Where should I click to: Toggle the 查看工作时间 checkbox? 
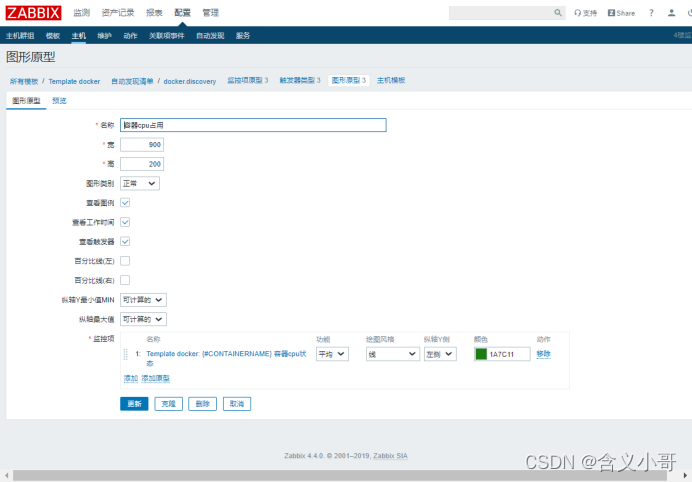click(125, 222)
